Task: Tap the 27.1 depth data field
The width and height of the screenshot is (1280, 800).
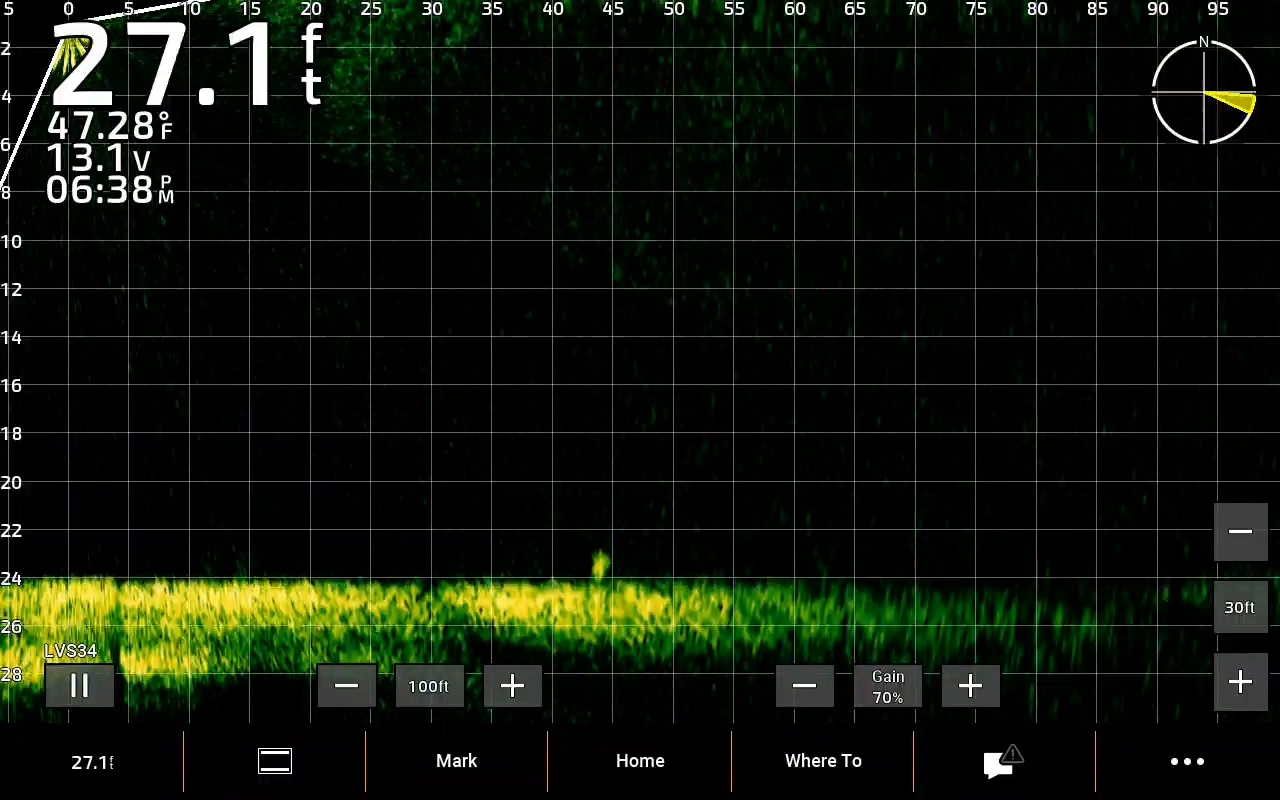Action: point(92,762)
